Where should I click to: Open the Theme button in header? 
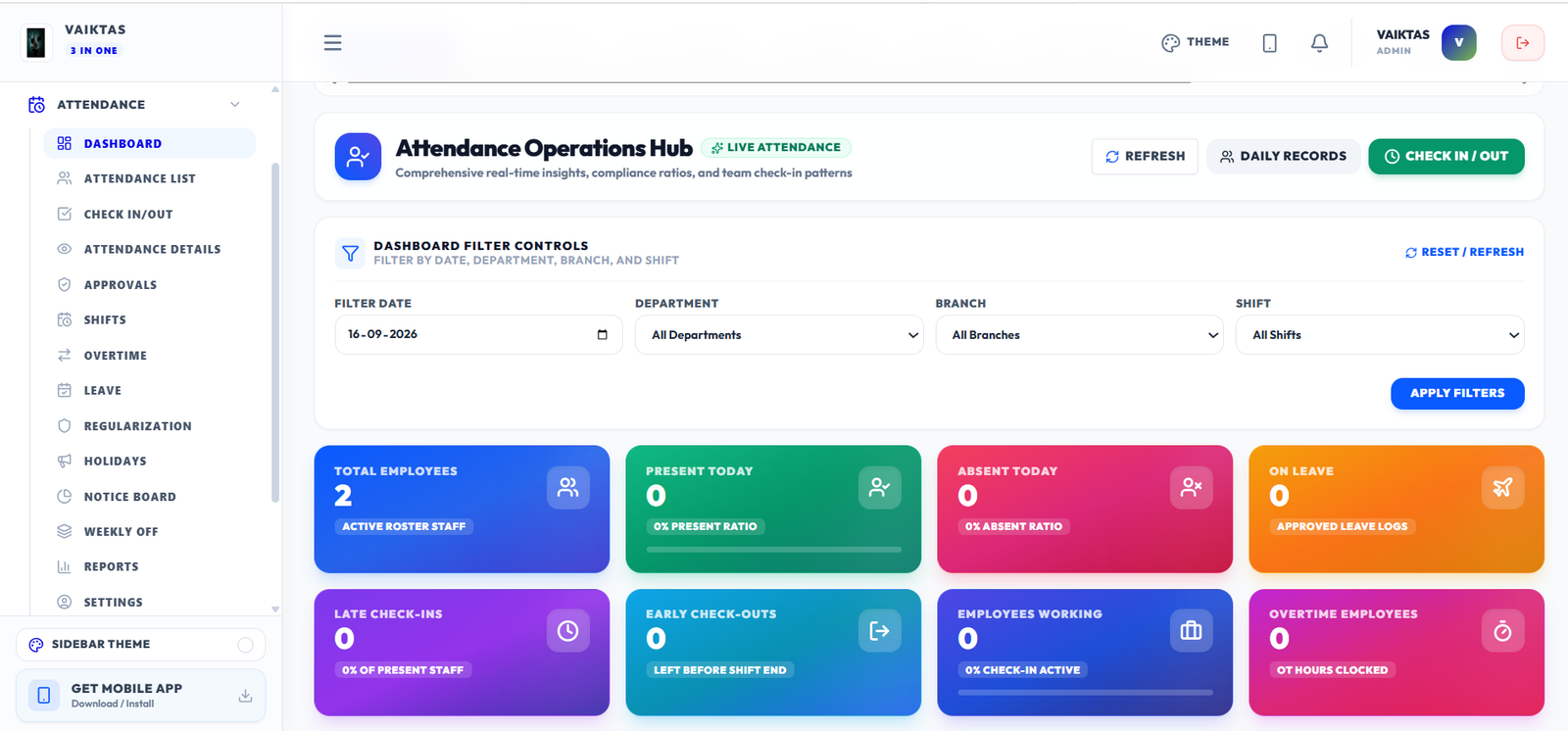[1195, 43]
